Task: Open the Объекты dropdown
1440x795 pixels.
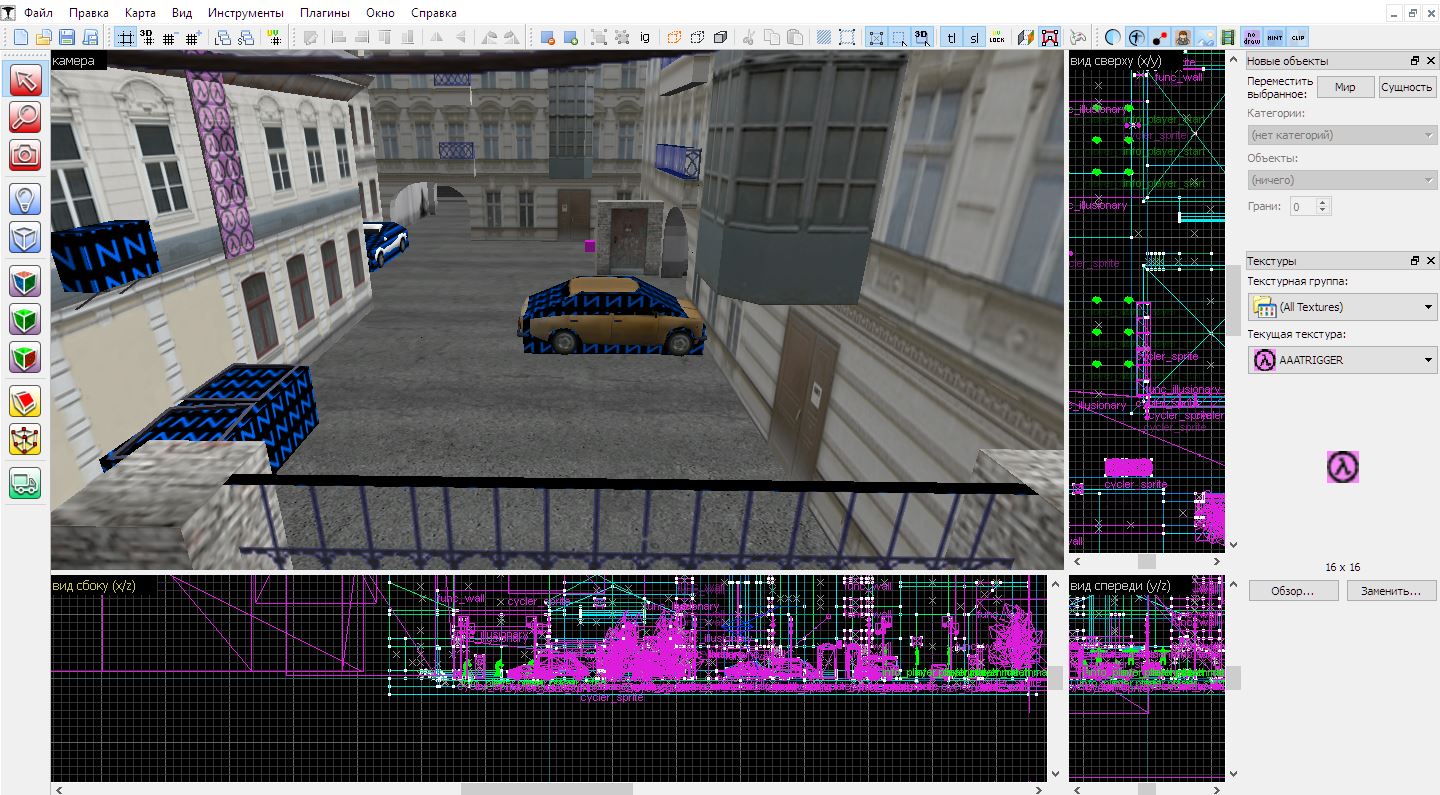Action: [x=1342, y=180]
